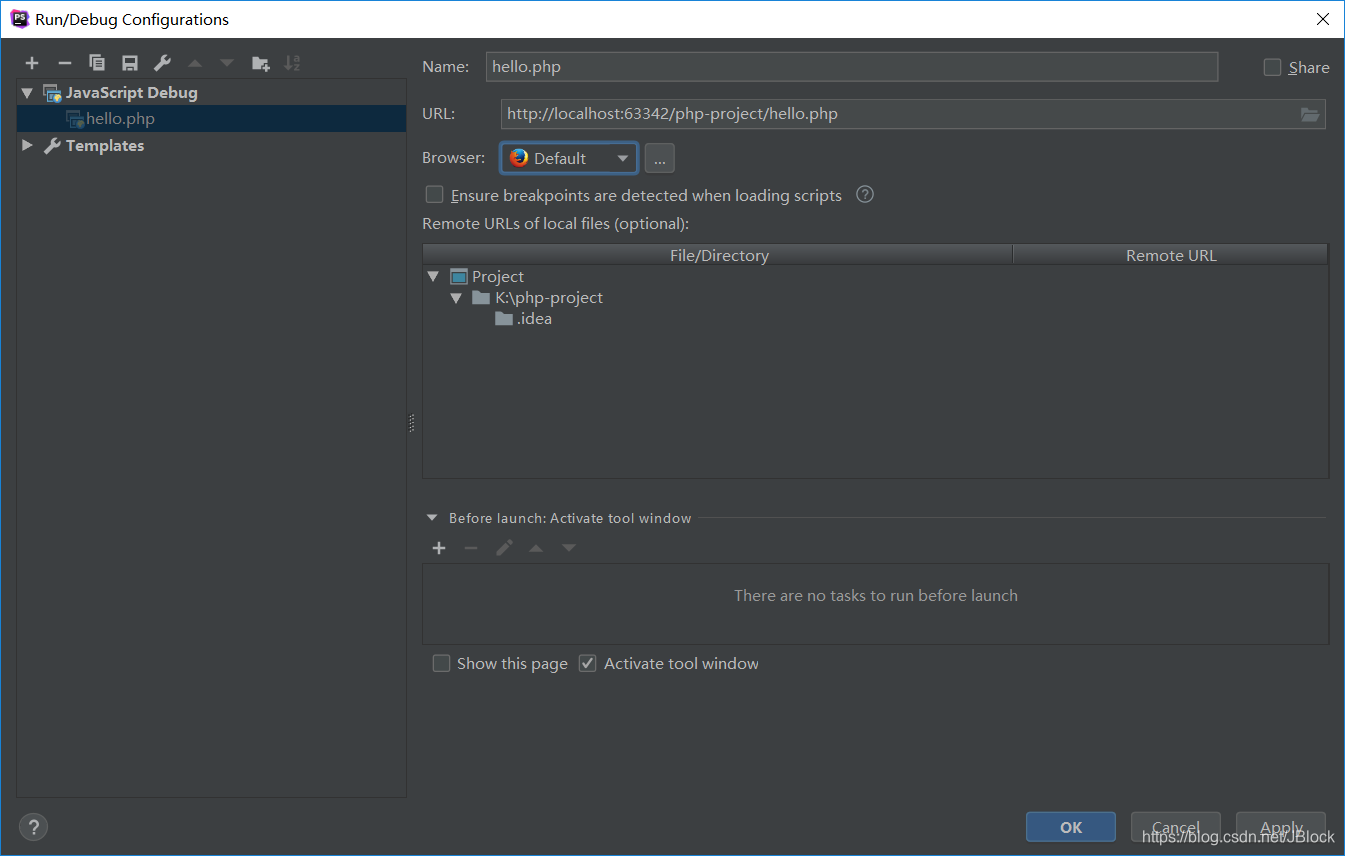Close the Run/Debug Configurations dialog
The image size is (1345, 856).
[x=1323, y=19]
